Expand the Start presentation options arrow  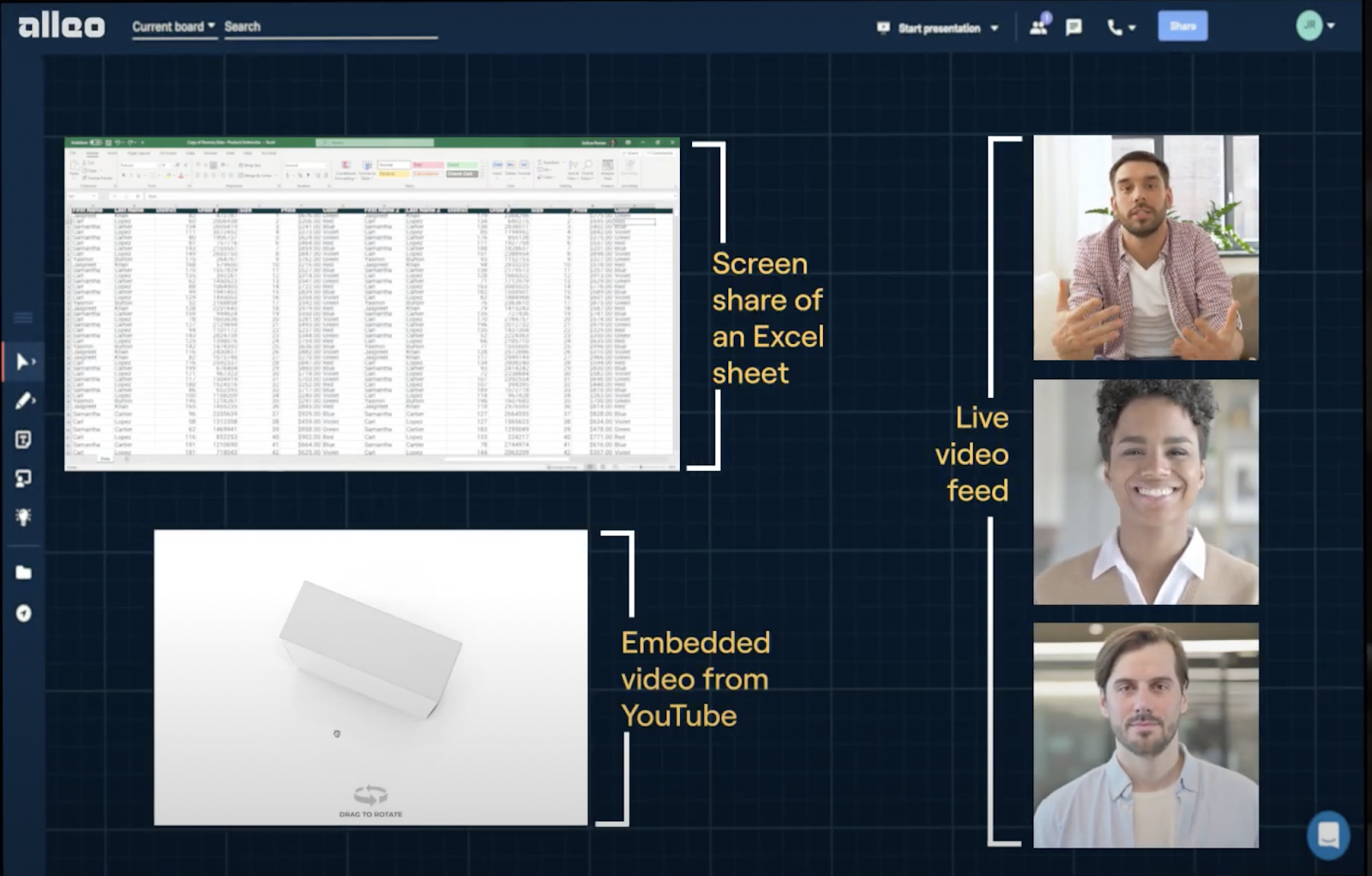point(995,28)
